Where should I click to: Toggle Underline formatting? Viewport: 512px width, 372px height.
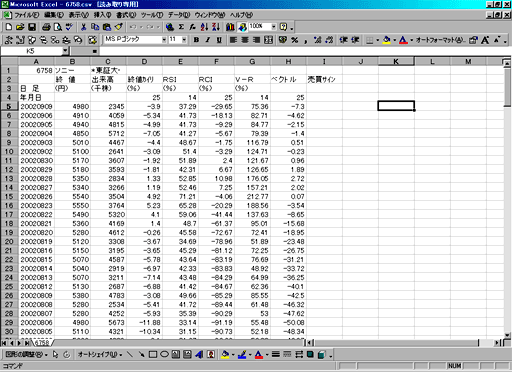point(219,40)
